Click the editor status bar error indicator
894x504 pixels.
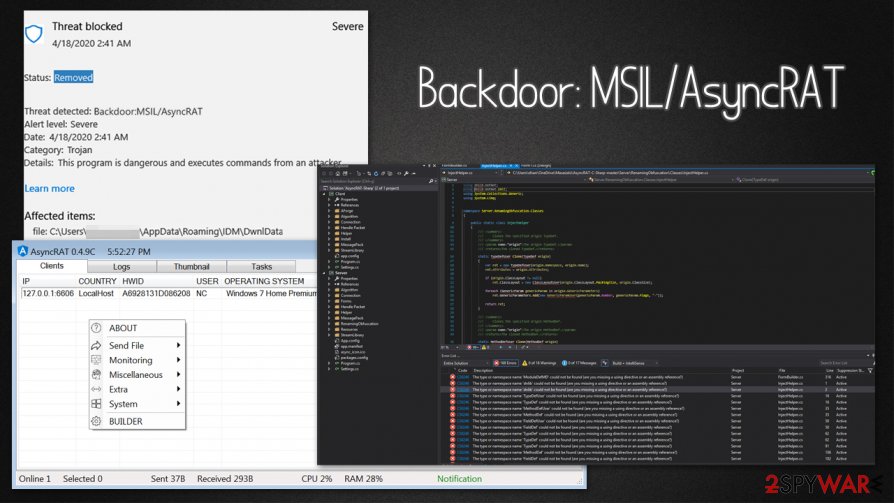pyautogui.click(x=473, y=347)
